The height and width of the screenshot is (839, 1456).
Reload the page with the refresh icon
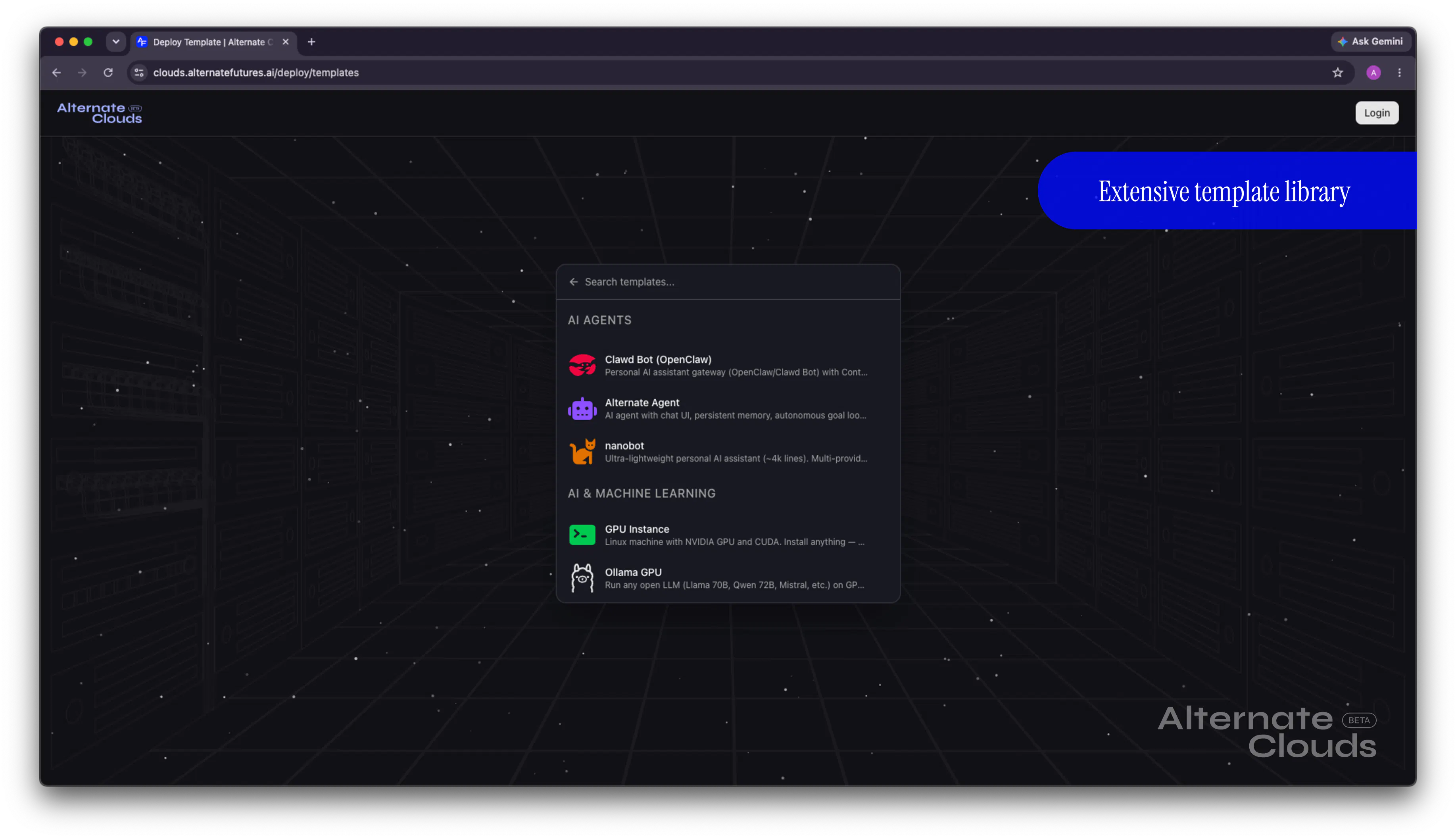coord(108,73)
